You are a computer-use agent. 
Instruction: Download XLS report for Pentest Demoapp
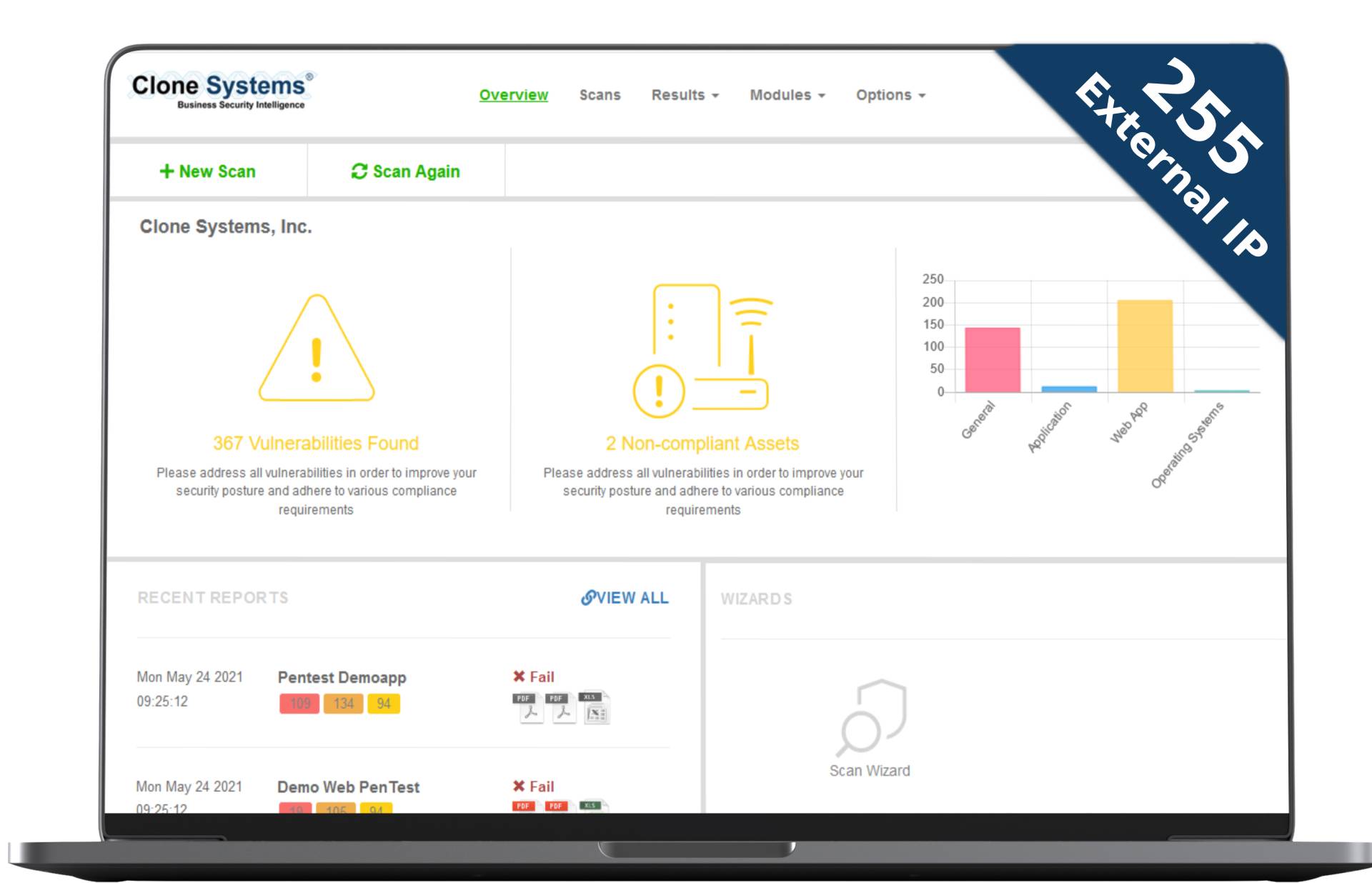point(595,707)
